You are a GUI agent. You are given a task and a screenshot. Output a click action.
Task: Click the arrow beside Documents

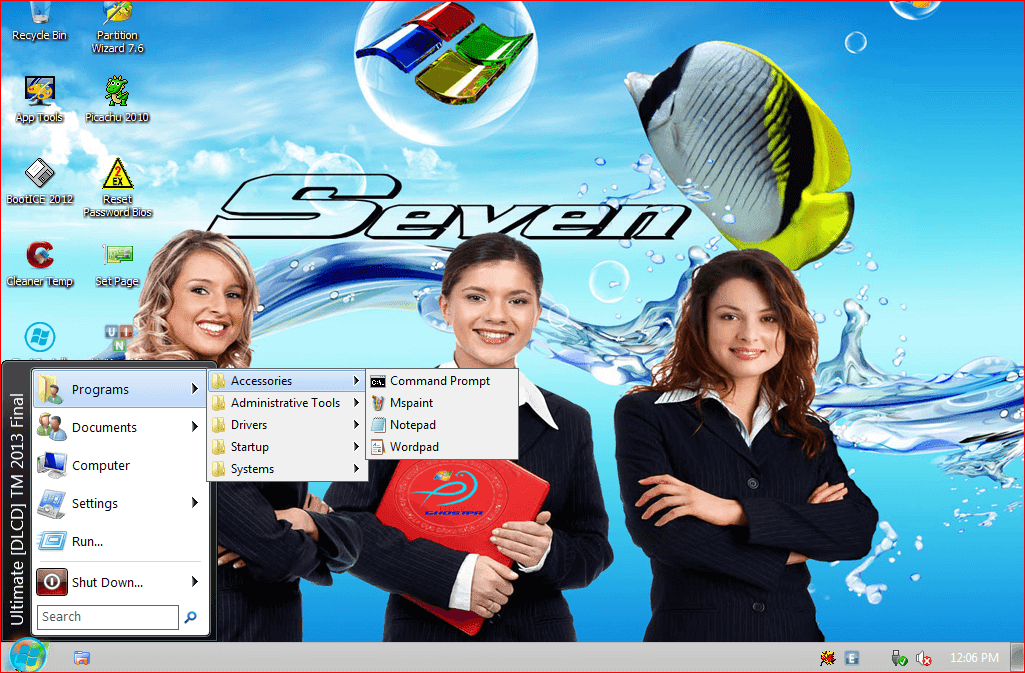(x=194, y=427)
